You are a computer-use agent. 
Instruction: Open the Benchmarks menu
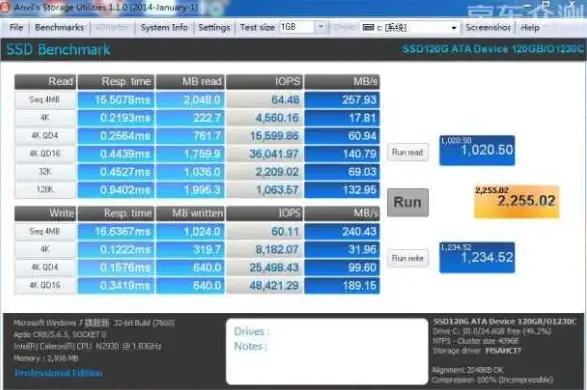(x=59, y=27)
